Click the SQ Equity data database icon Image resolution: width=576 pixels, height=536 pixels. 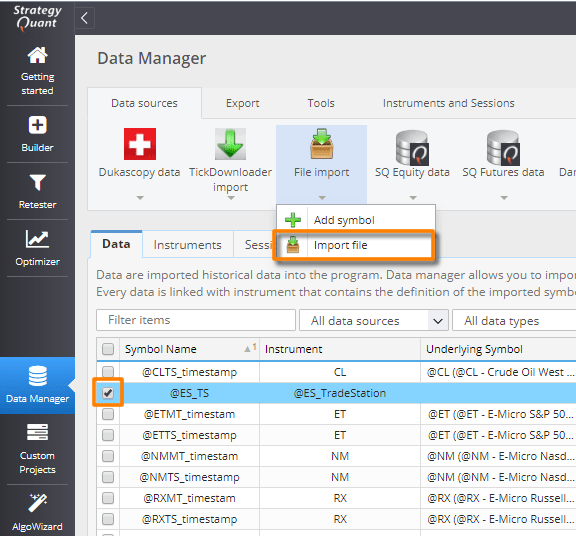pos(412,148)
